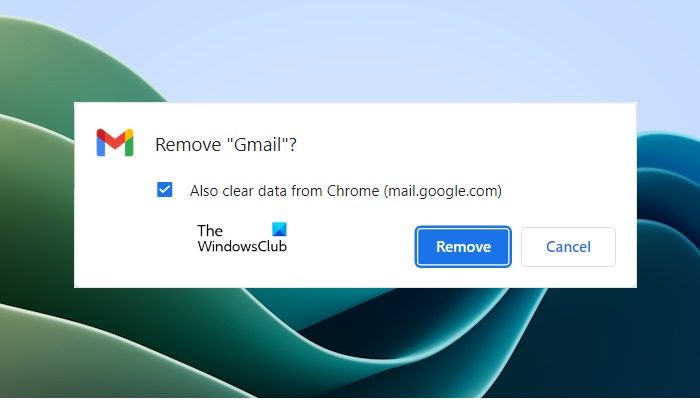Click the '(mail.google.com)' domain text
Viewport: 700px width, 400px height.
pos(442,191)
